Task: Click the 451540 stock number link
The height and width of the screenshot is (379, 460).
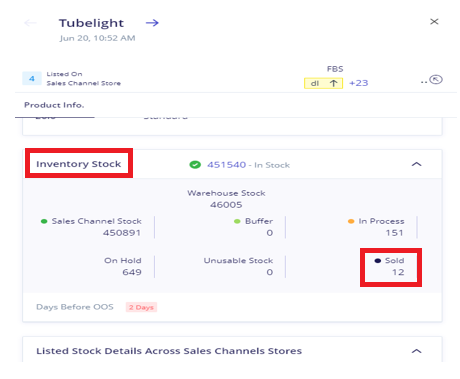Action: 226,165
